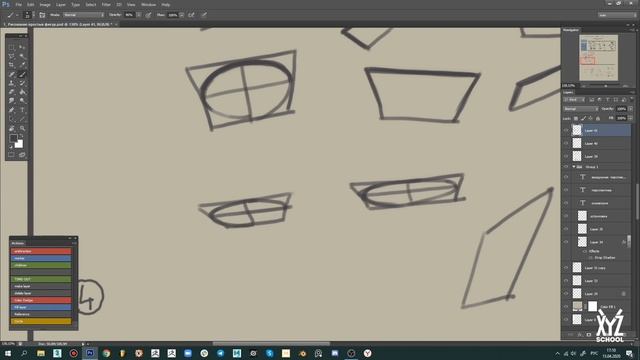Run the Fill layer action

pyautogui.click(x=41, y=307)
